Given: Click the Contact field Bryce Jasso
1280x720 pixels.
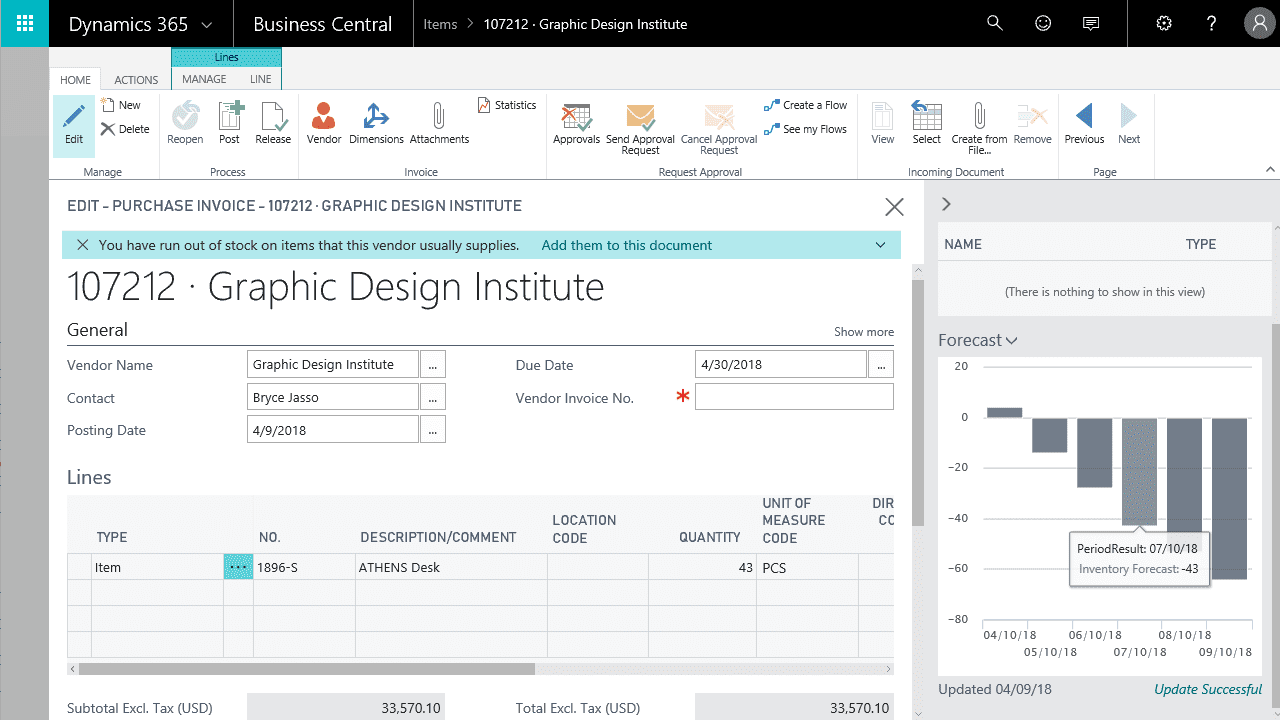Looking at the screenshot, I should 332,397.
